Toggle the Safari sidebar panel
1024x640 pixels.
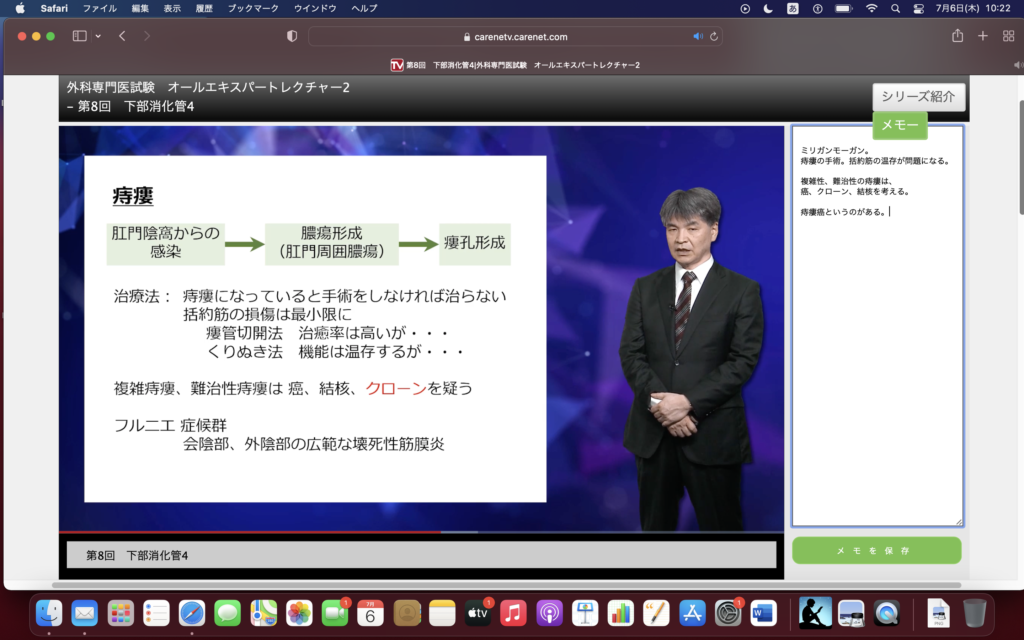(x=79, y=36)
